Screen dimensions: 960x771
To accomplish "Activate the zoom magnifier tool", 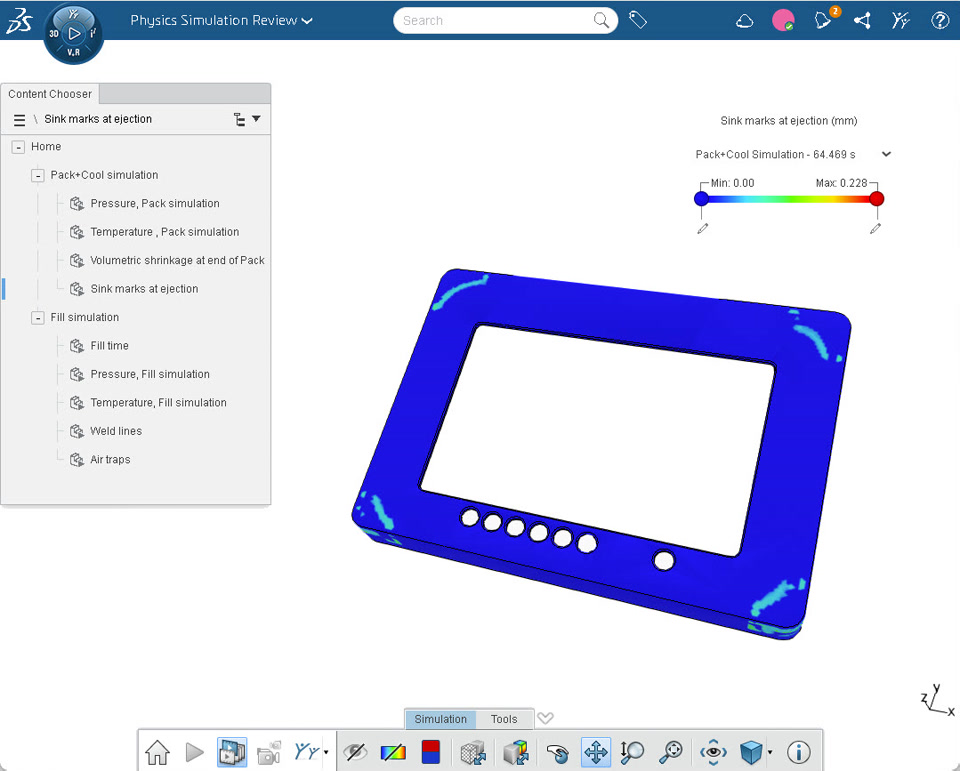I will point(632,752).
